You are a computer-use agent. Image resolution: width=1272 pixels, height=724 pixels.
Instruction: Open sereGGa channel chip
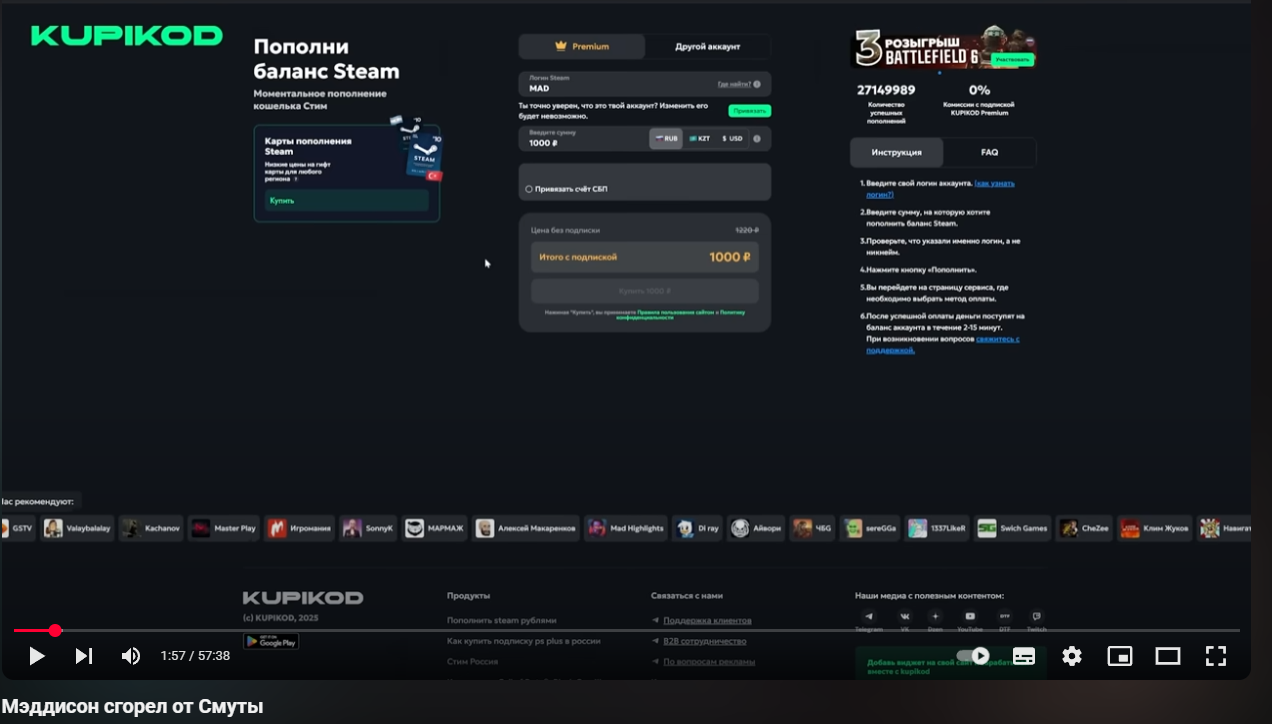pyautogui.click(x=871, y=528)
